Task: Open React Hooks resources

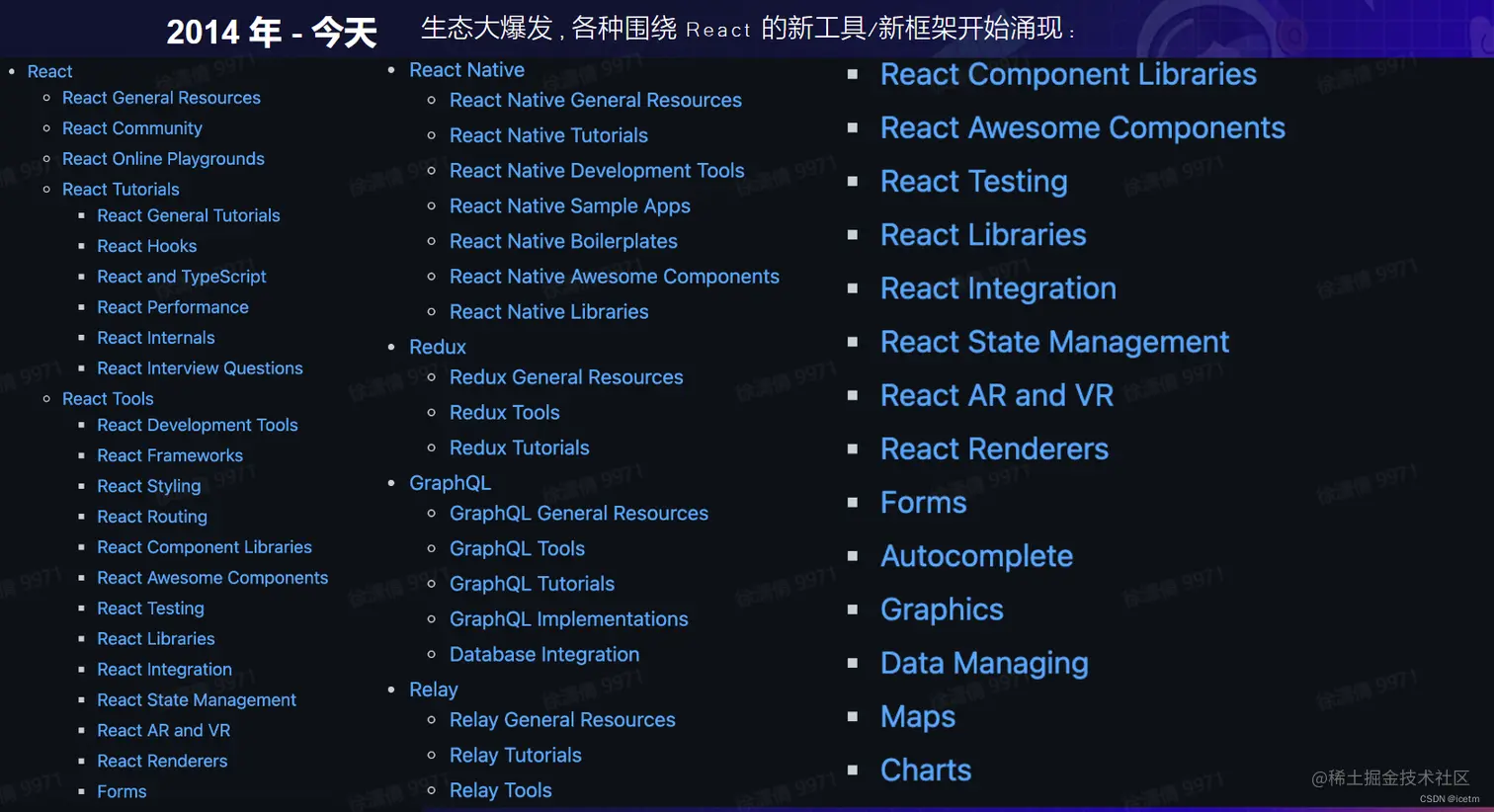Action: [x=146, y=246]
